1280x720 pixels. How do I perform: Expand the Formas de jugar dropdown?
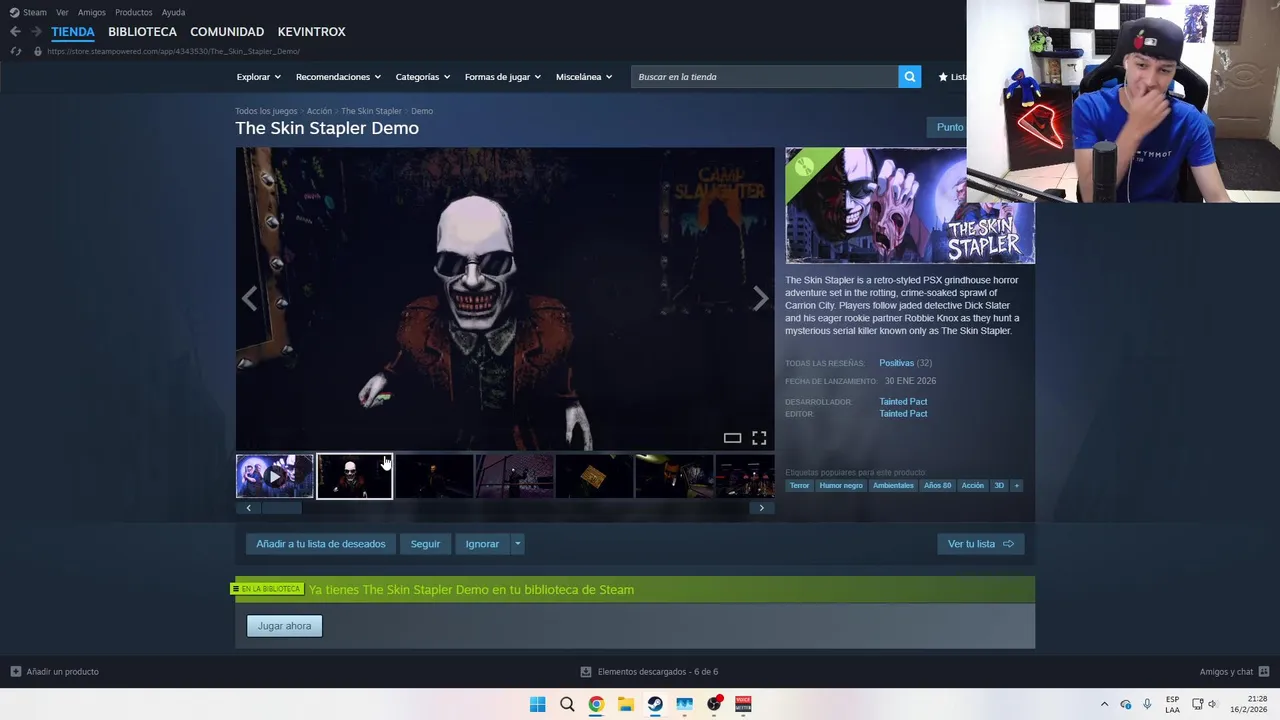coord(502,77)
